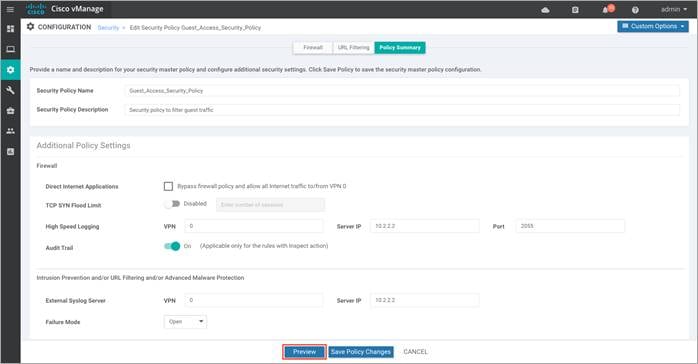Open the Administration people sidebar icon

11,131
